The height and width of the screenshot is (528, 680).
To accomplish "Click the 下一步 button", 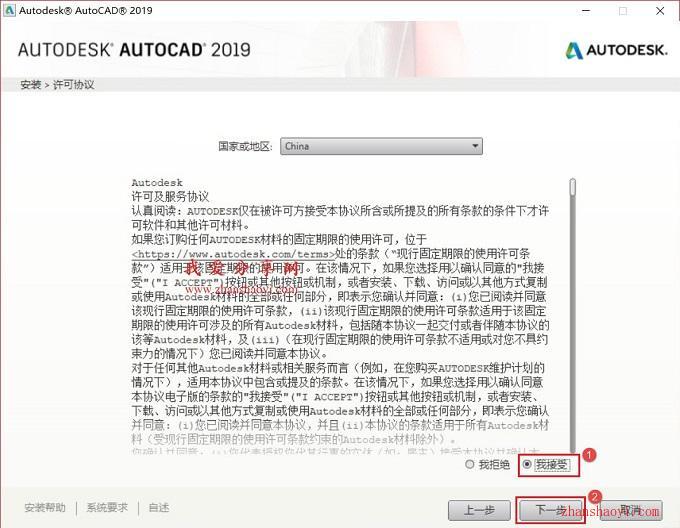I will tap(551, 510).
